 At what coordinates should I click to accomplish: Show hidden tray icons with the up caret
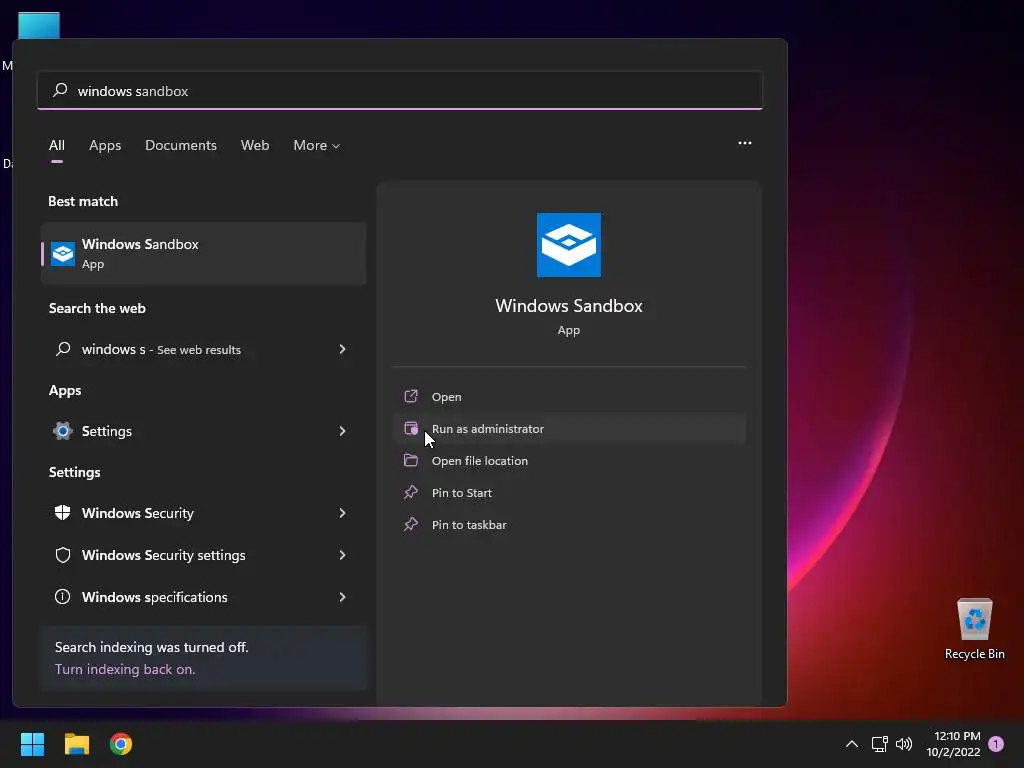852,744
